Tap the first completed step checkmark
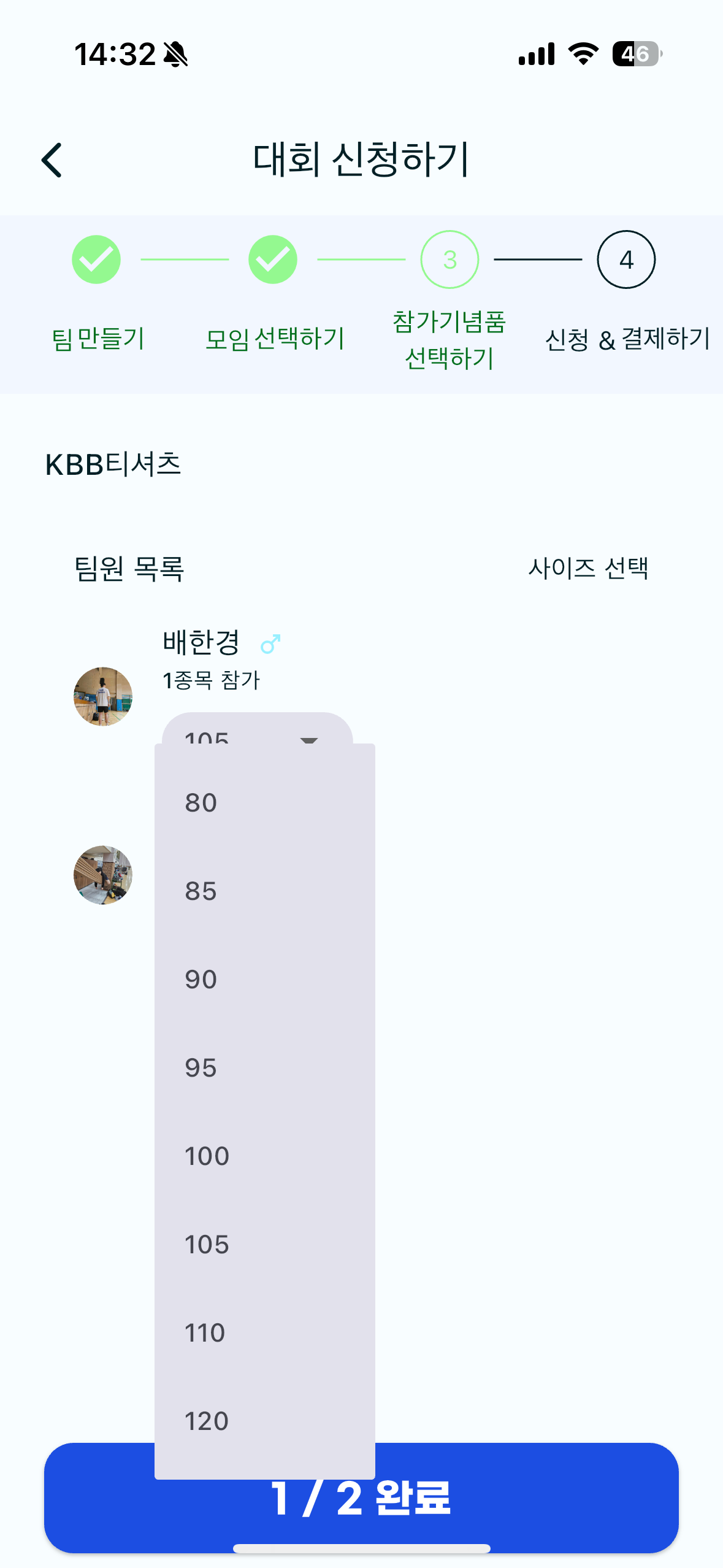The image size is (723, 1568). coord(96,259)
